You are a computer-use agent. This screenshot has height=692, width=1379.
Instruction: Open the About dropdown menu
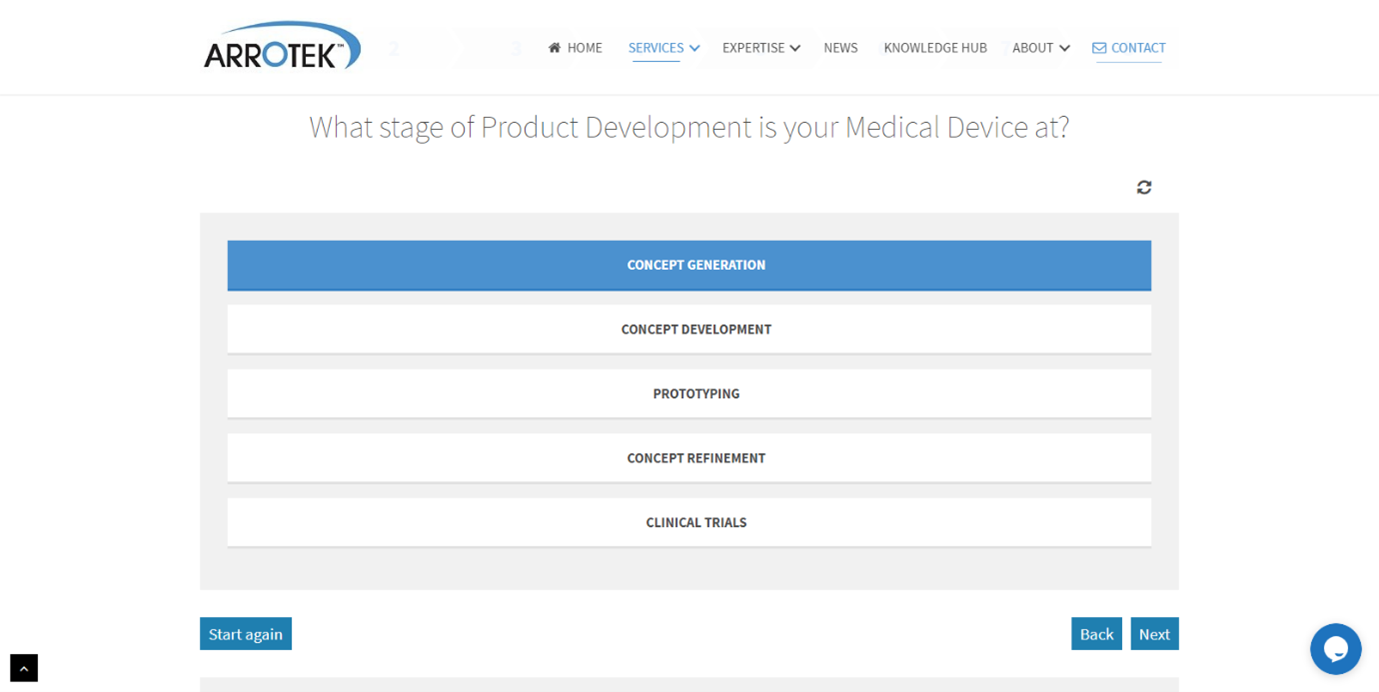(x=1040, y=48)
